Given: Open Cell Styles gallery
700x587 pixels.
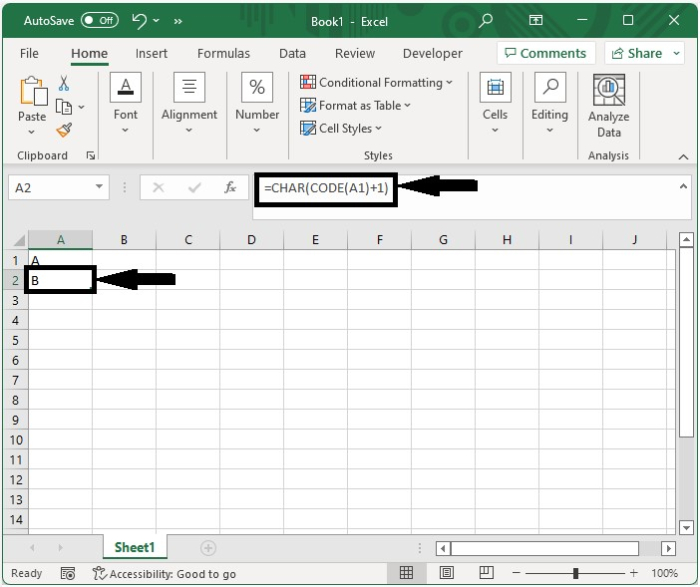Looking at the screenshot, I should (x=341, y=129).
